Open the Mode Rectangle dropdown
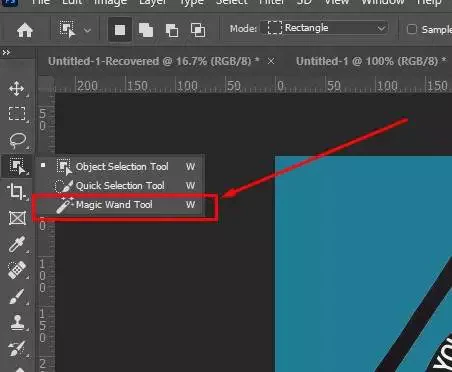 point(324,28)
